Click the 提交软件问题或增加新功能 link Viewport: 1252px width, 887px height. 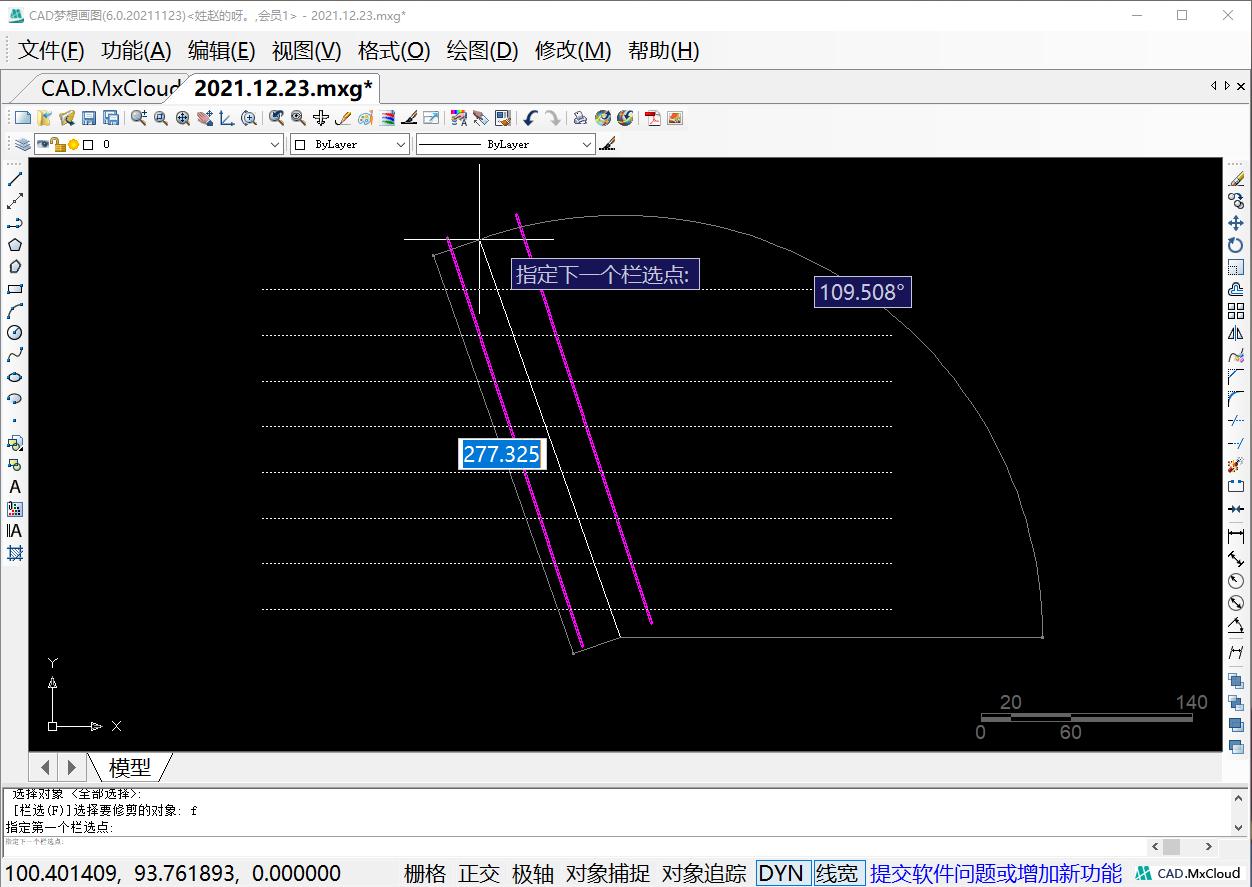(996, 873)
